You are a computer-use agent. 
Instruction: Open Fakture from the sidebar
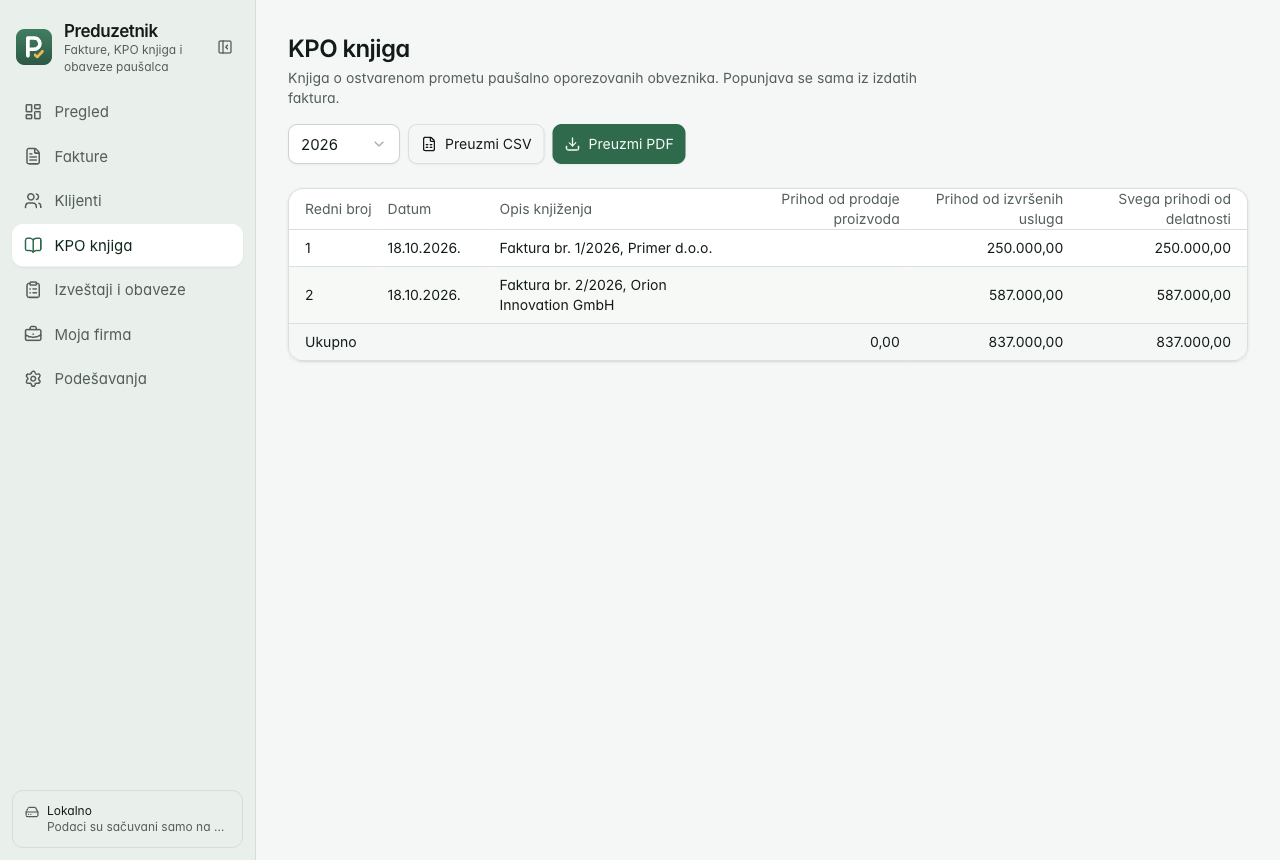pos(127,156)
